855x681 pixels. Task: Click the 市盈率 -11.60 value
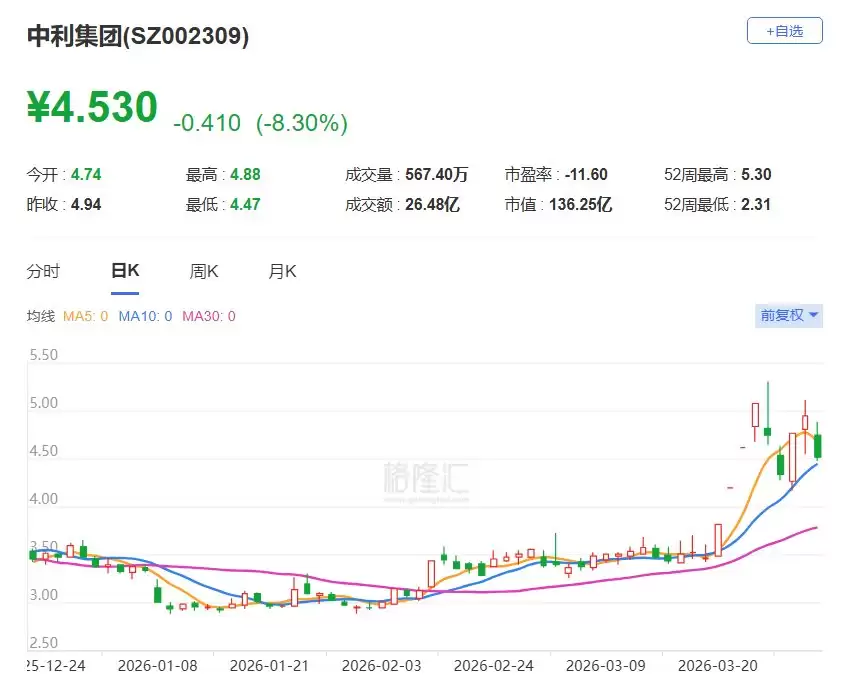pos(586,174)
